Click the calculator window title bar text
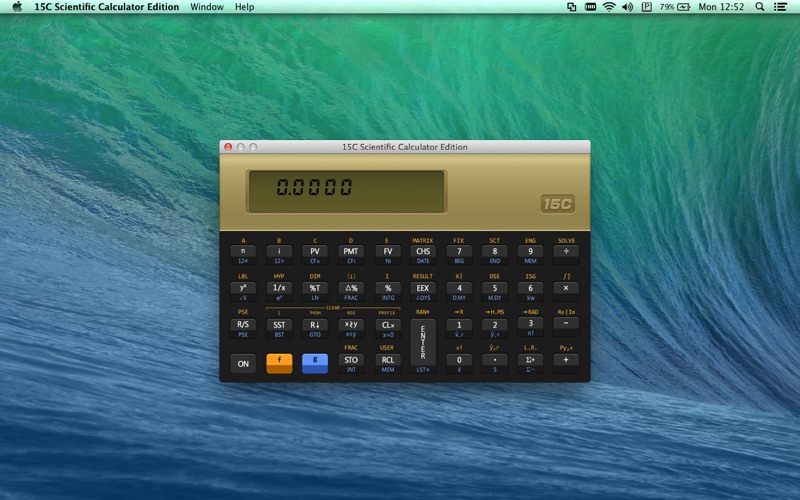The width and height of the screenshot is (800, 500). click(x=405, y=147)
